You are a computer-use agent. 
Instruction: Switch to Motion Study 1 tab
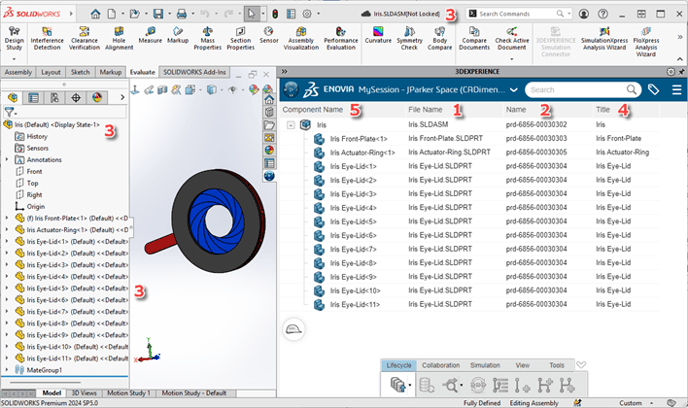(x=129, y=393)
